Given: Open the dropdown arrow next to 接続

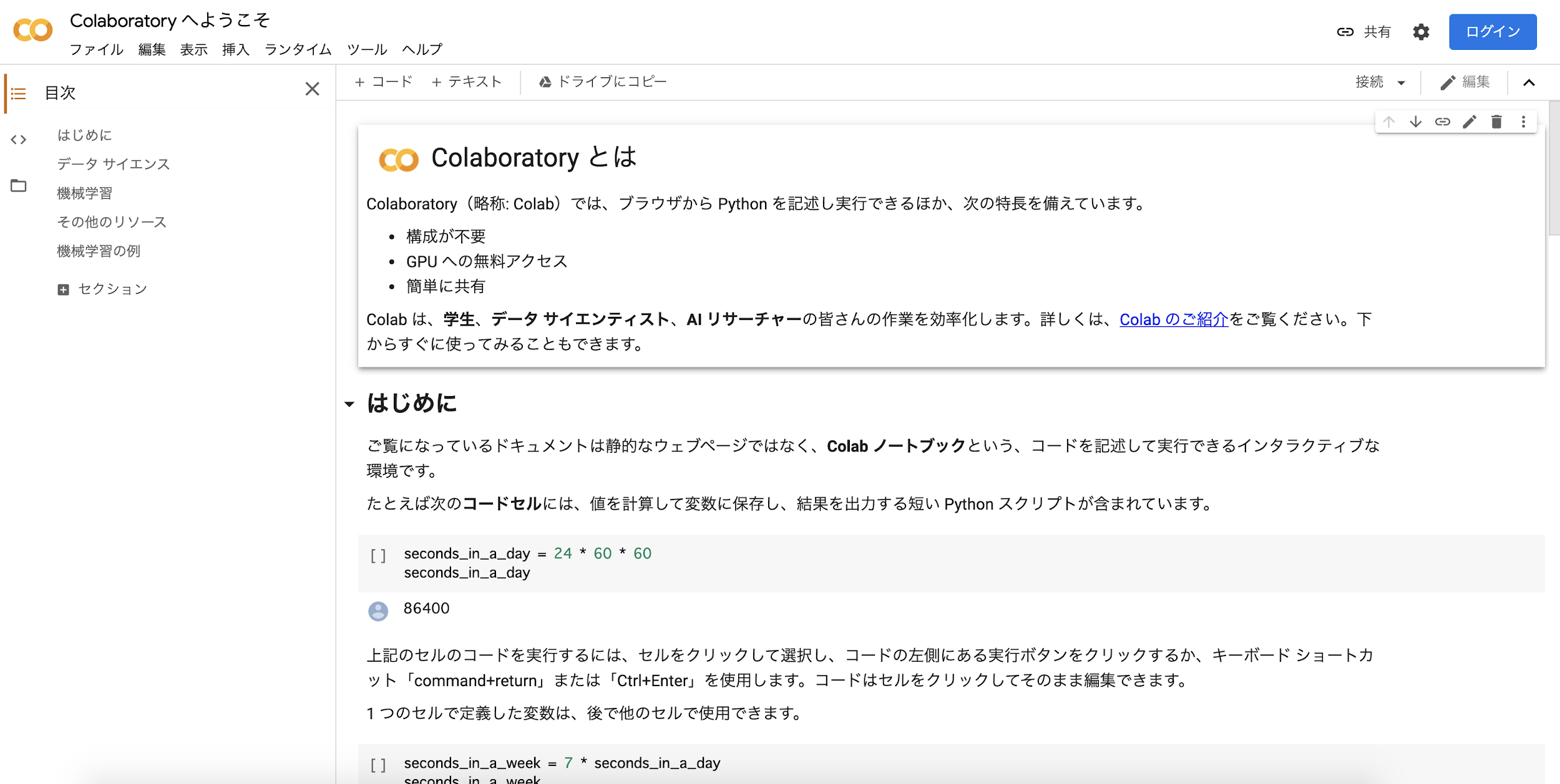Looking at the screenshot, I should coord(1402,83).
